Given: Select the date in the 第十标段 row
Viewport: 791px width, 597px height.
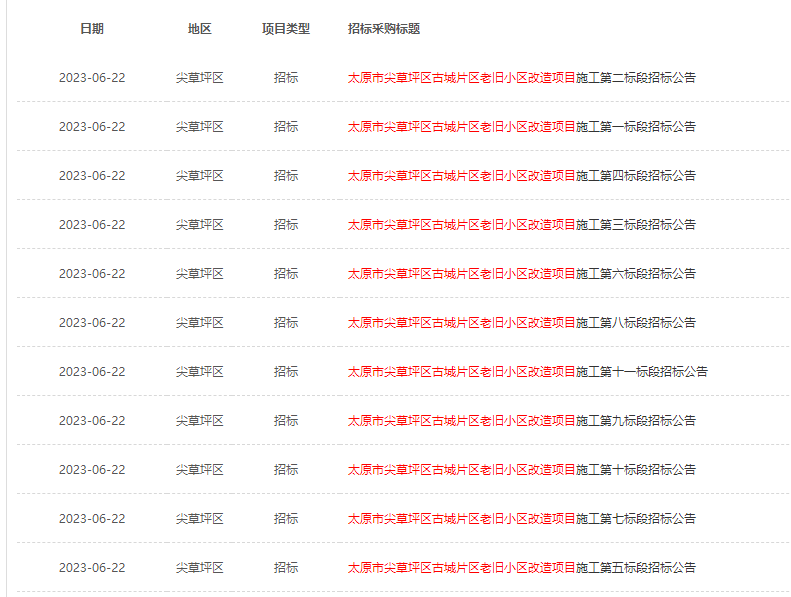Looking at the screenshot, I should tap(92, 469).
